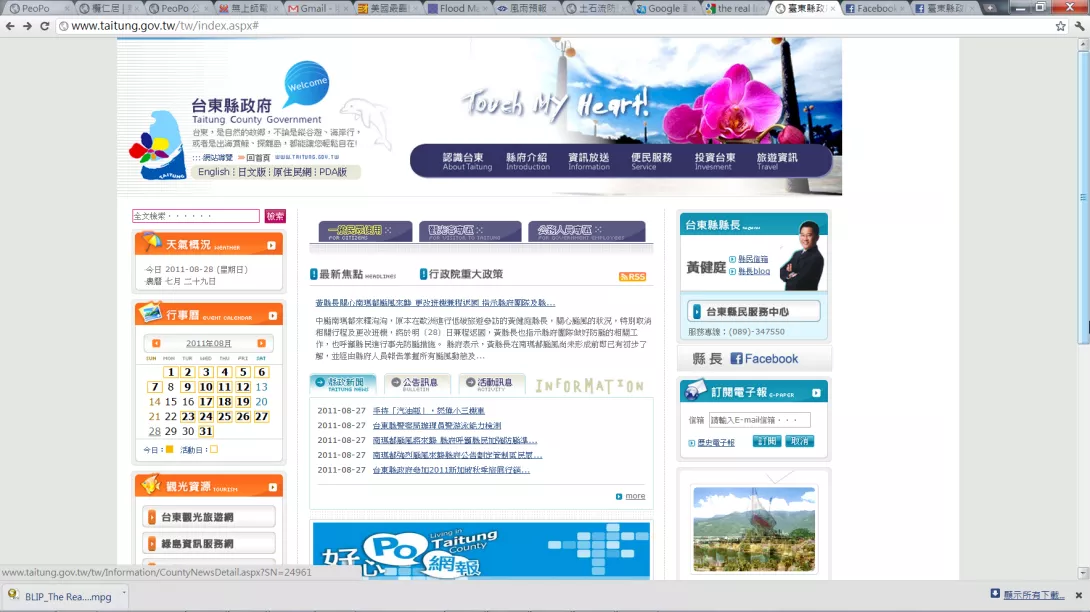This screenshot has width=1090, height=612.
Task: Select the 行政院重大政策 heading
Action: pyautogui.click(x=462, y=274)
